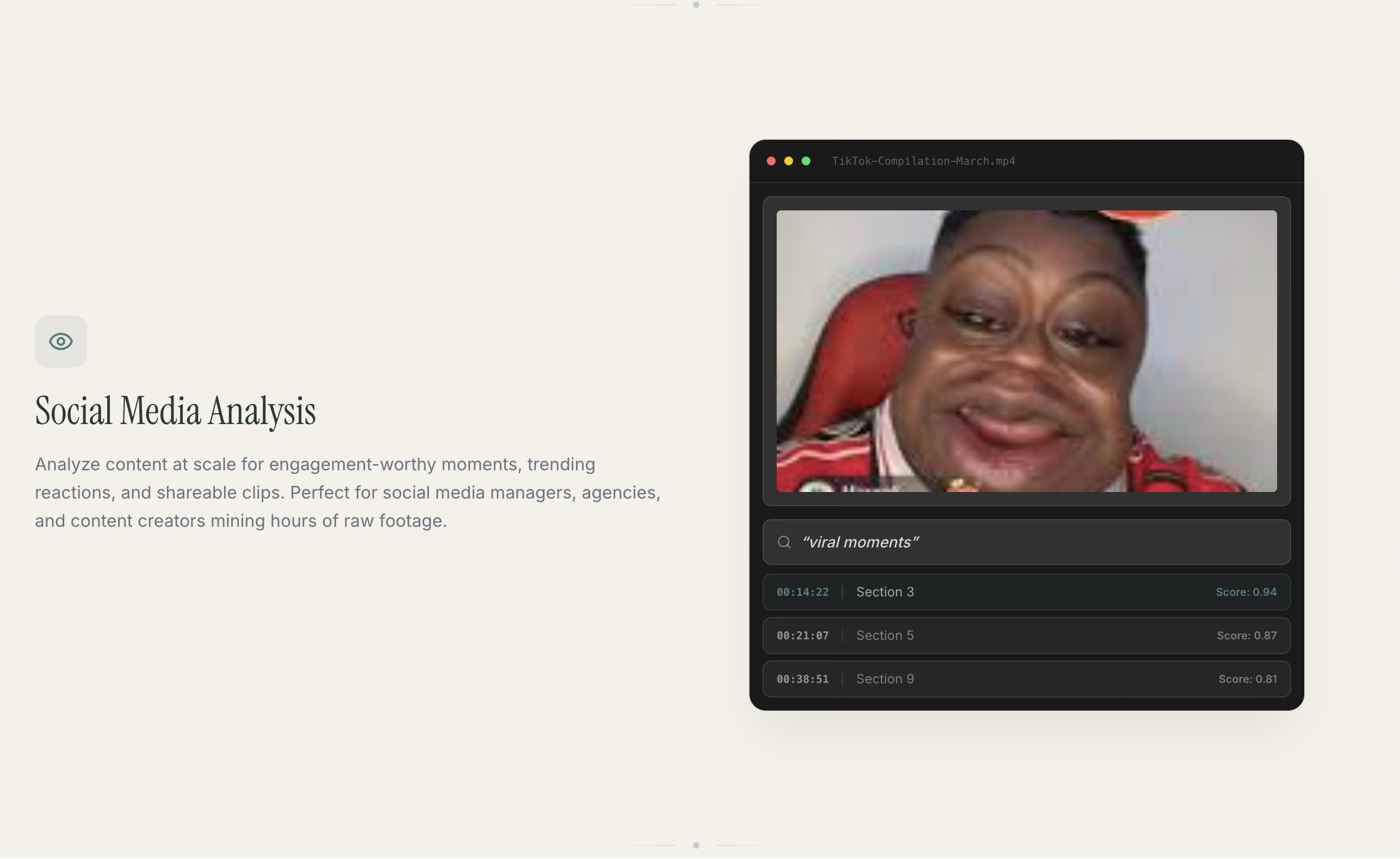Select the yellow traffic light in the window header
1400x859 pixels.
coord(788,161)
